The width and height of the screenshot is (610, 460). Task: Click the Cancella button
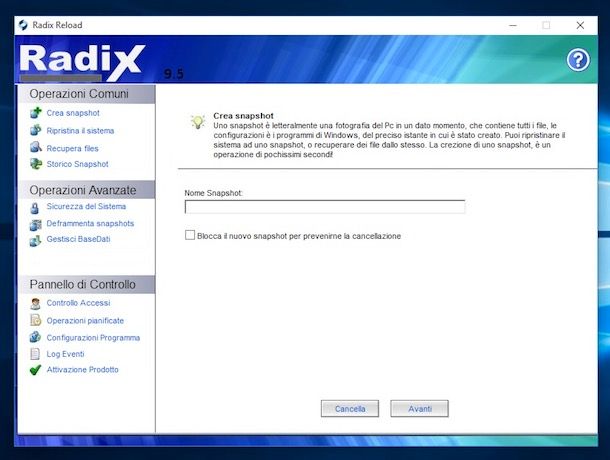coord(350,409)
